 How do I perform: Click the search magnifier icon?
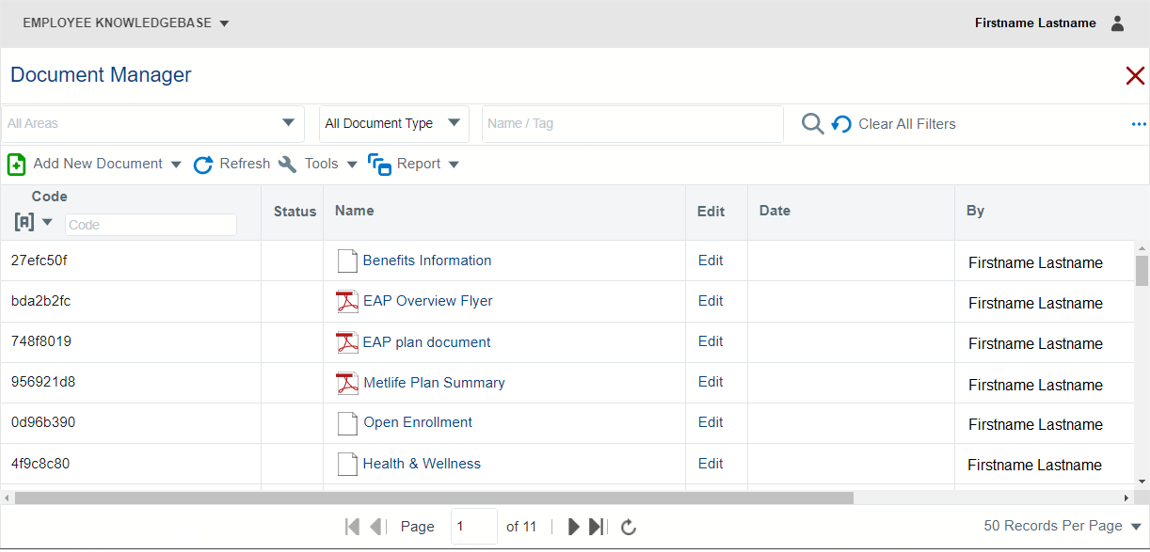click(x=813, y=124)
